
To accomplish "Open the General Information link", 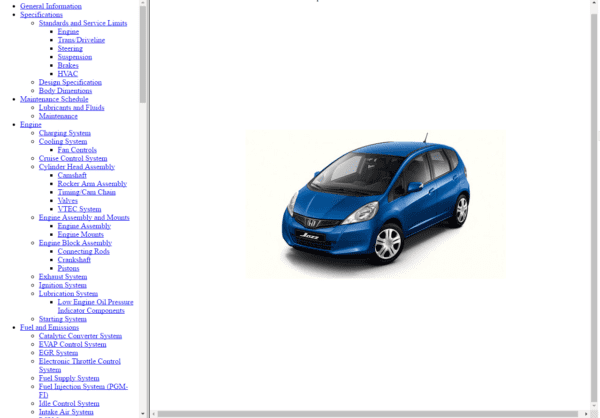I will [51, 6].
